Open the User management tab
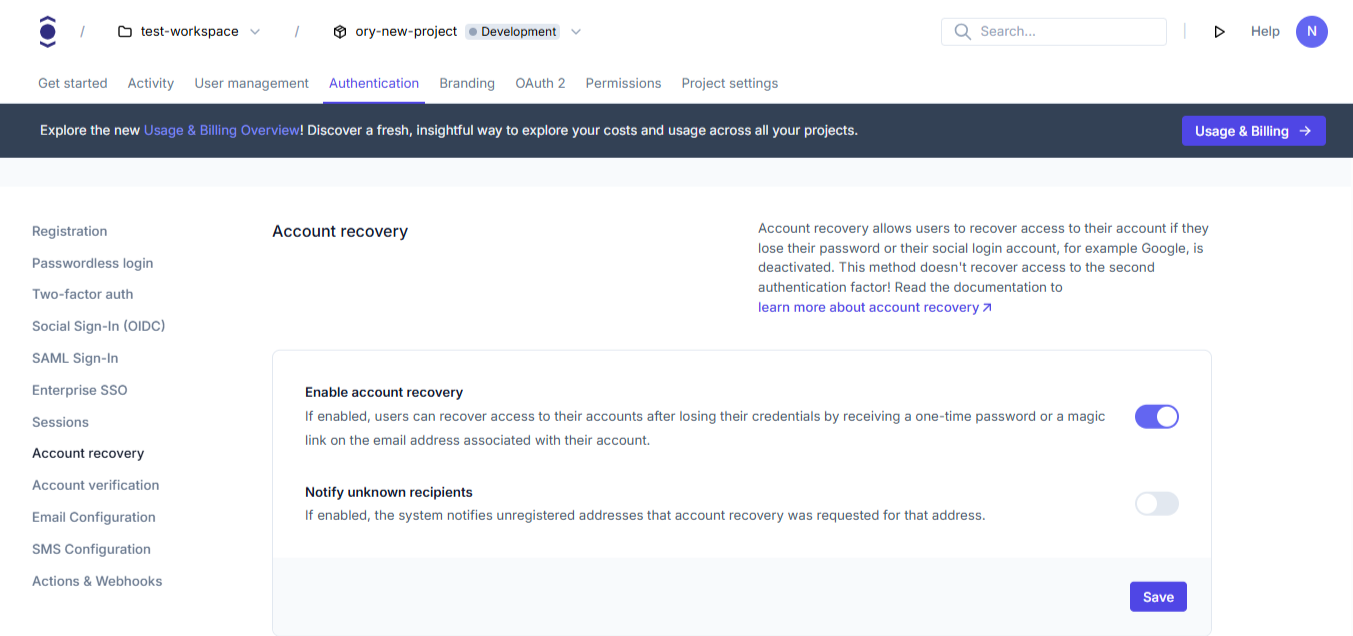Image resolution: width=1353 pixels, height=636 pixels. (x=251, y=83)
